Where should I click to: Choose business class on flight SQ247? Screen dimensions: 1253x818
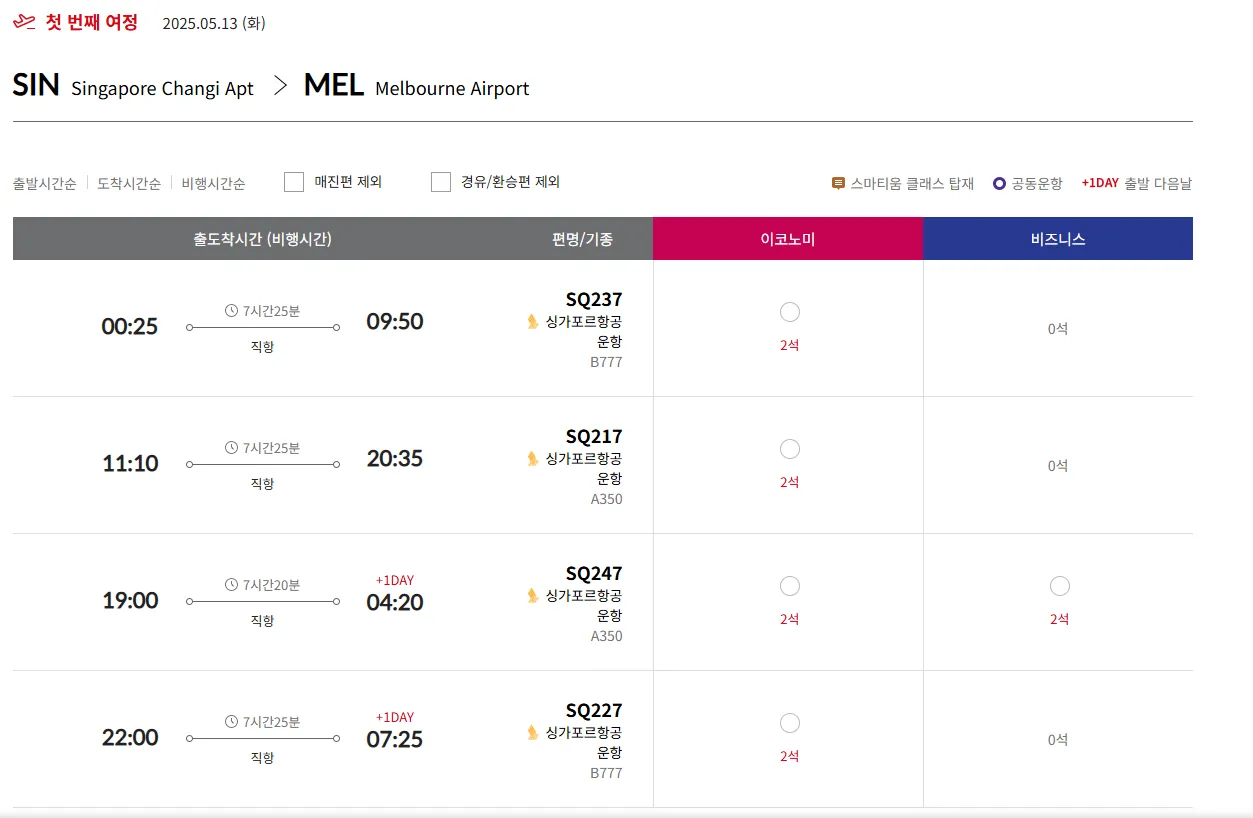(x=1059, y=586)
